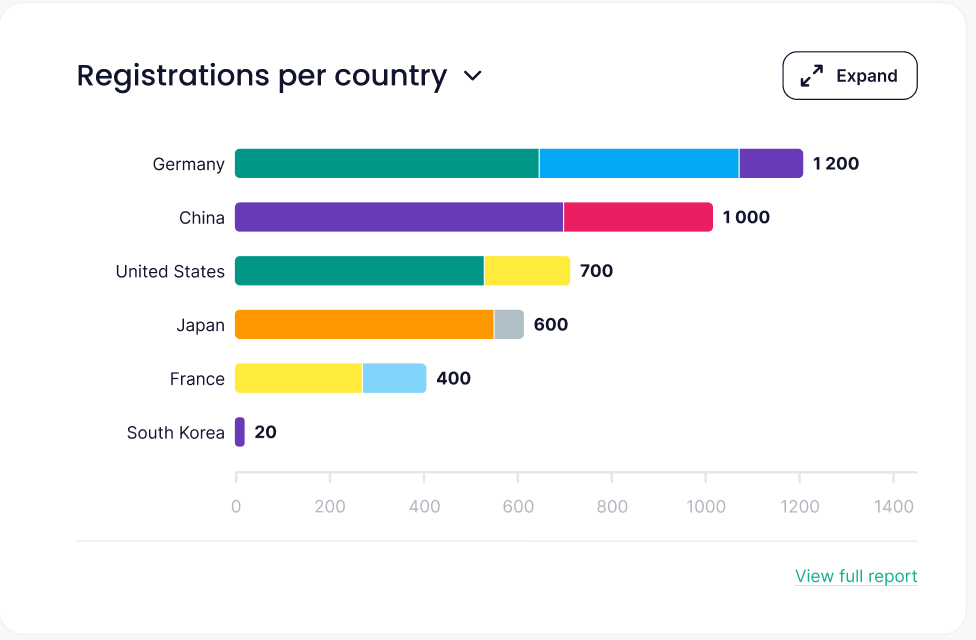Select France's yellow bar segment

tap(298, 379)
